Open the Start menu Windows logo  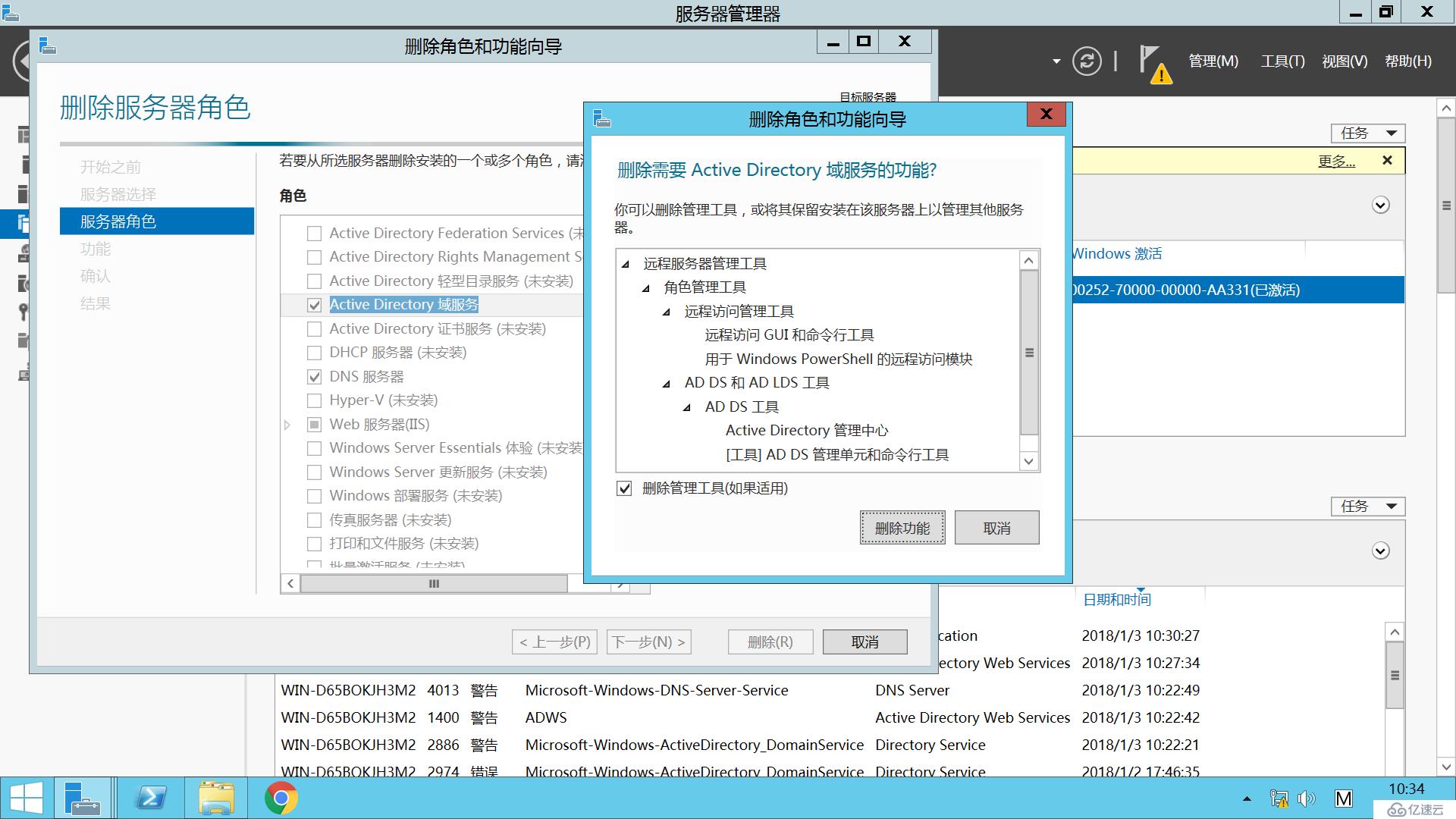[27, 799]
